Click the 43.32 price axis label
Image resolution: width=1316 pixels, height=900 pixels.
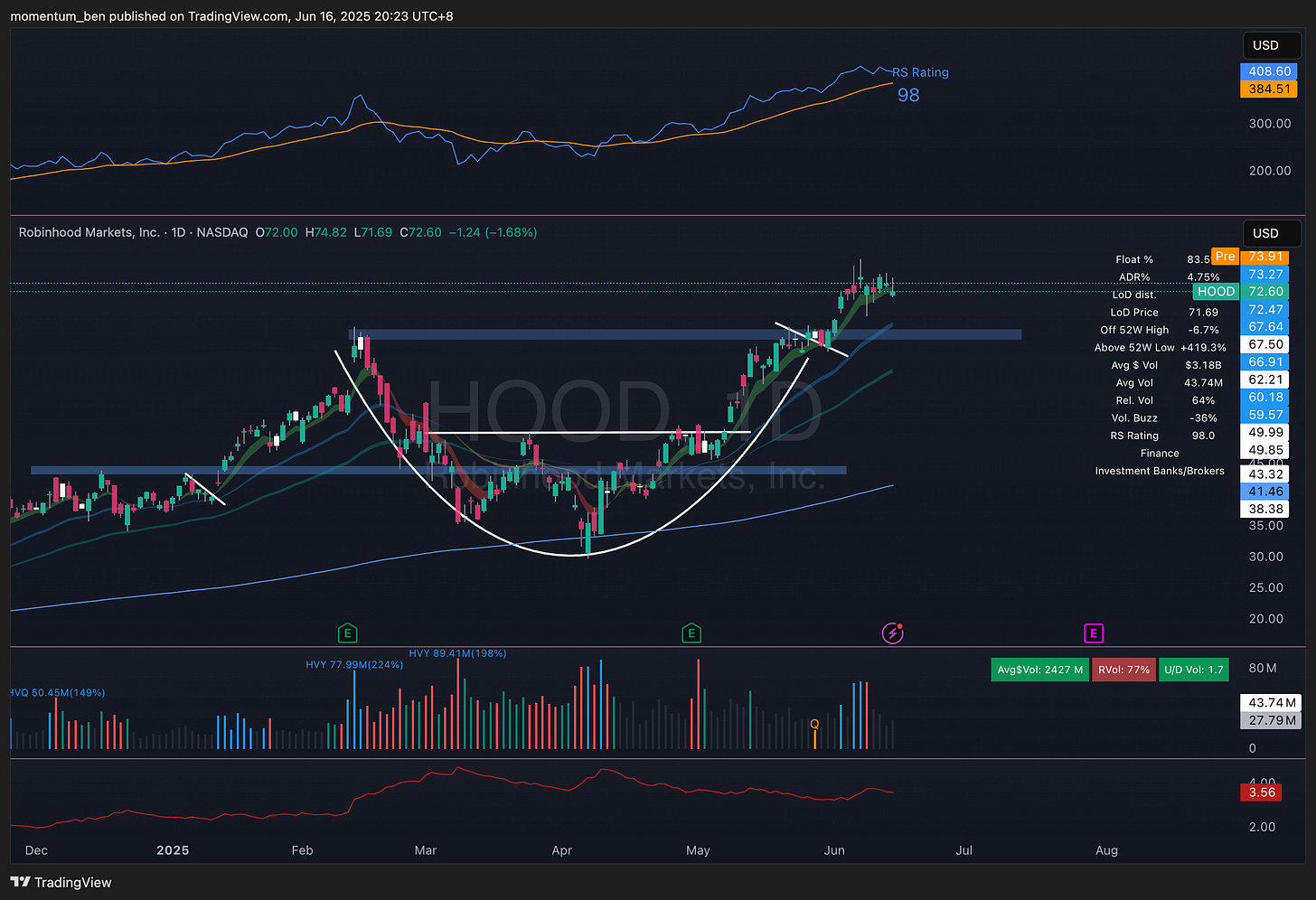coord(1265,473)
